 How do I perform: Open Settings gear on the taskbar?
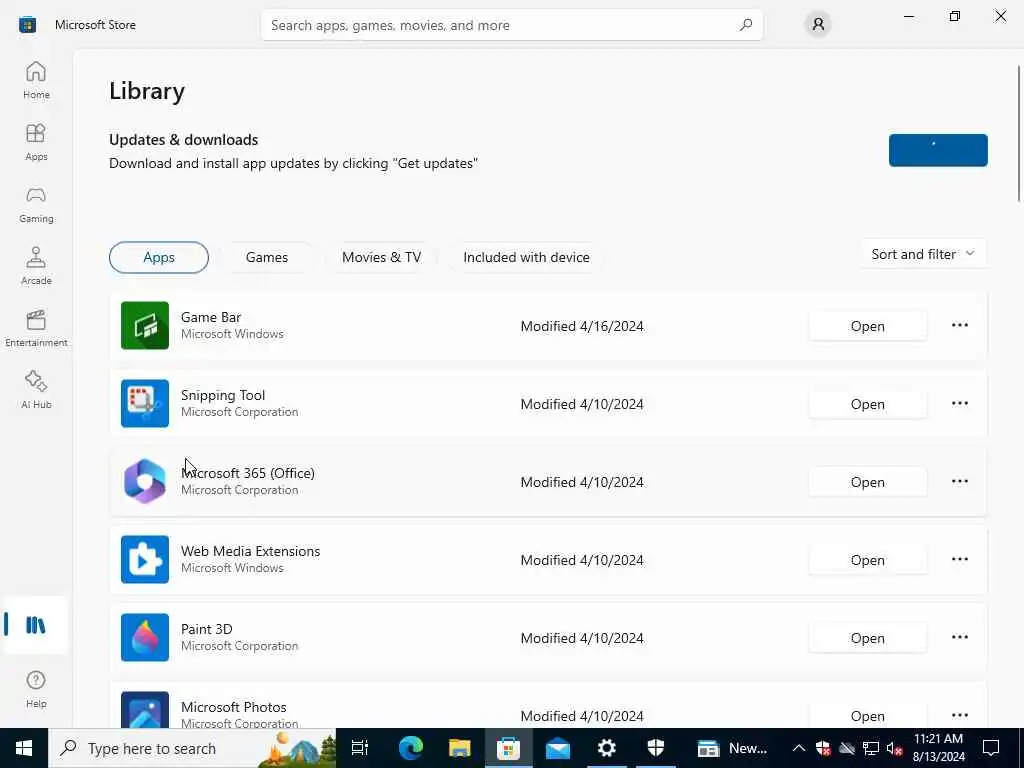tap(607, 748)
